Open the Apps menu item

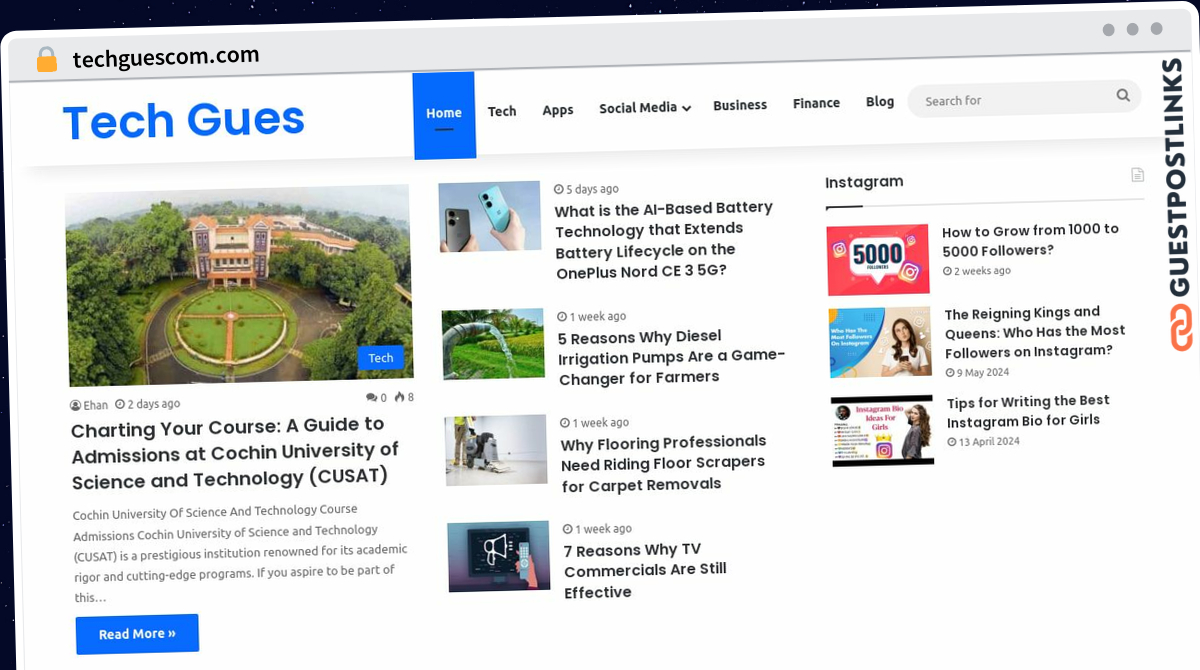click(558, 110)
